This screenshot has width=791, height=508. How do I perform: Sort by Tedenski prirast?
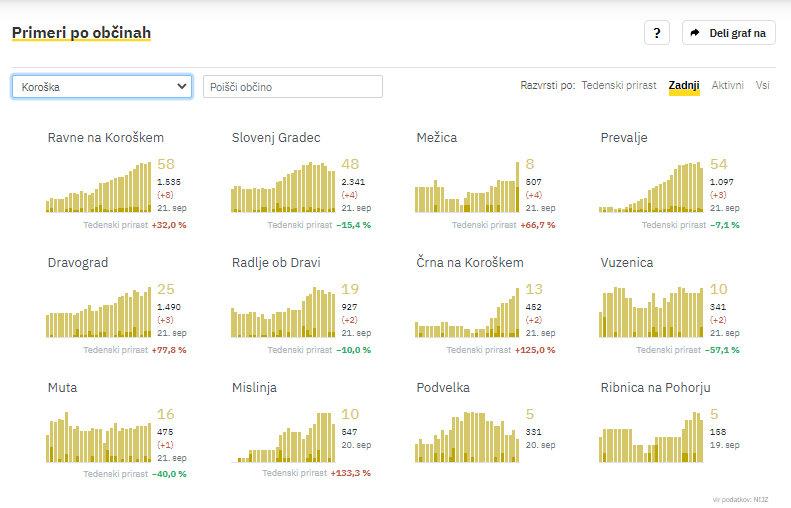tap(619, 86)
